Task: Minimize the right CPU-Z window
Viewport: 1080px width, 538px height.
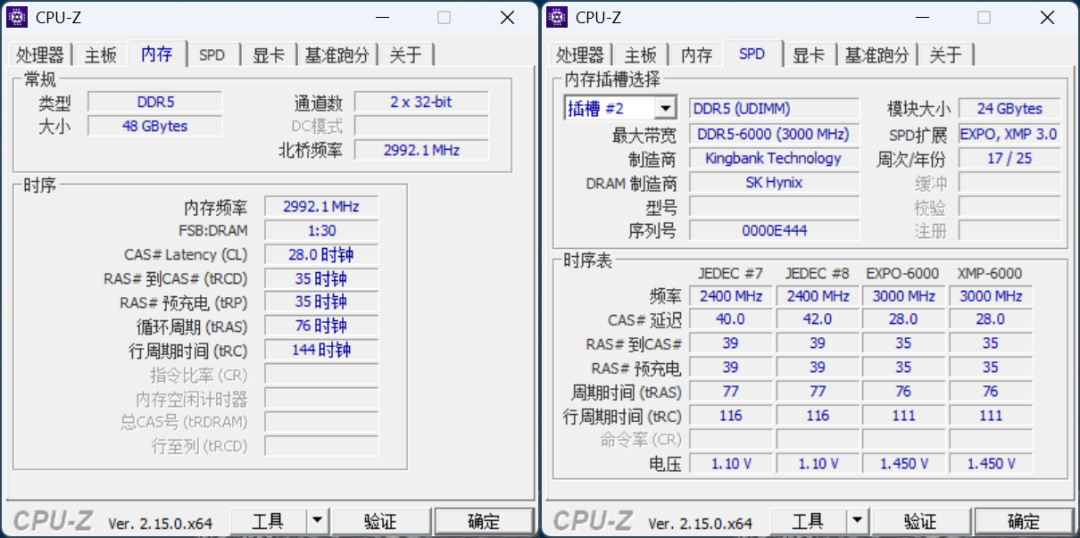Action: [x=921, y=18]
